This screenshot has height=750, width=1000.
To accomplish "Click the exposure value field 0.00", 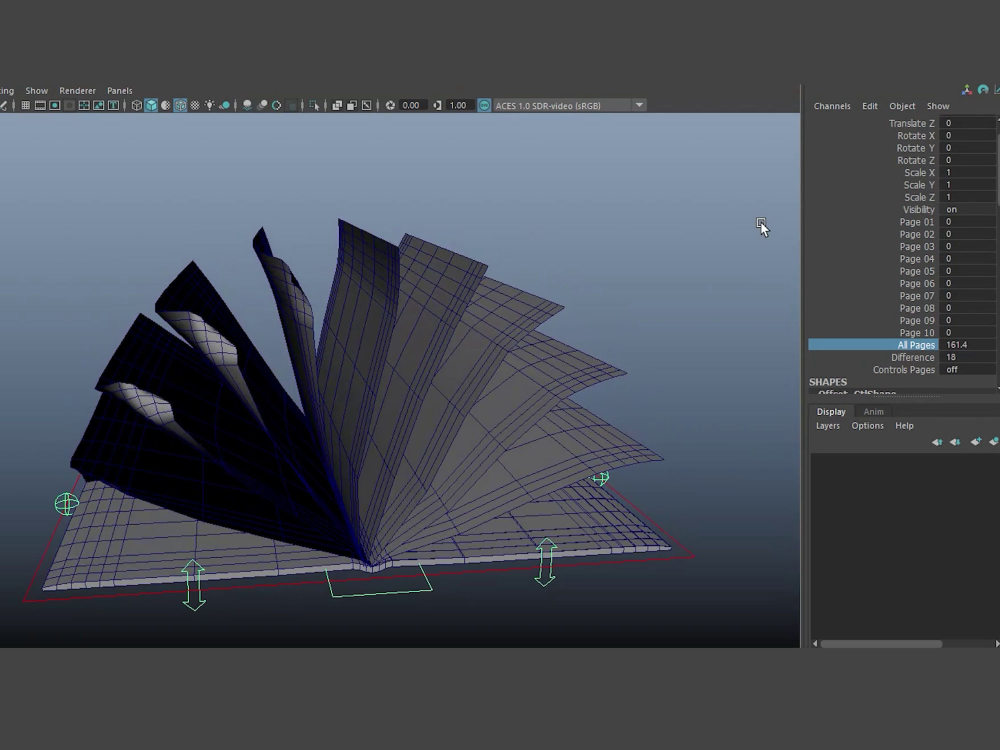I will coord(413,105).
